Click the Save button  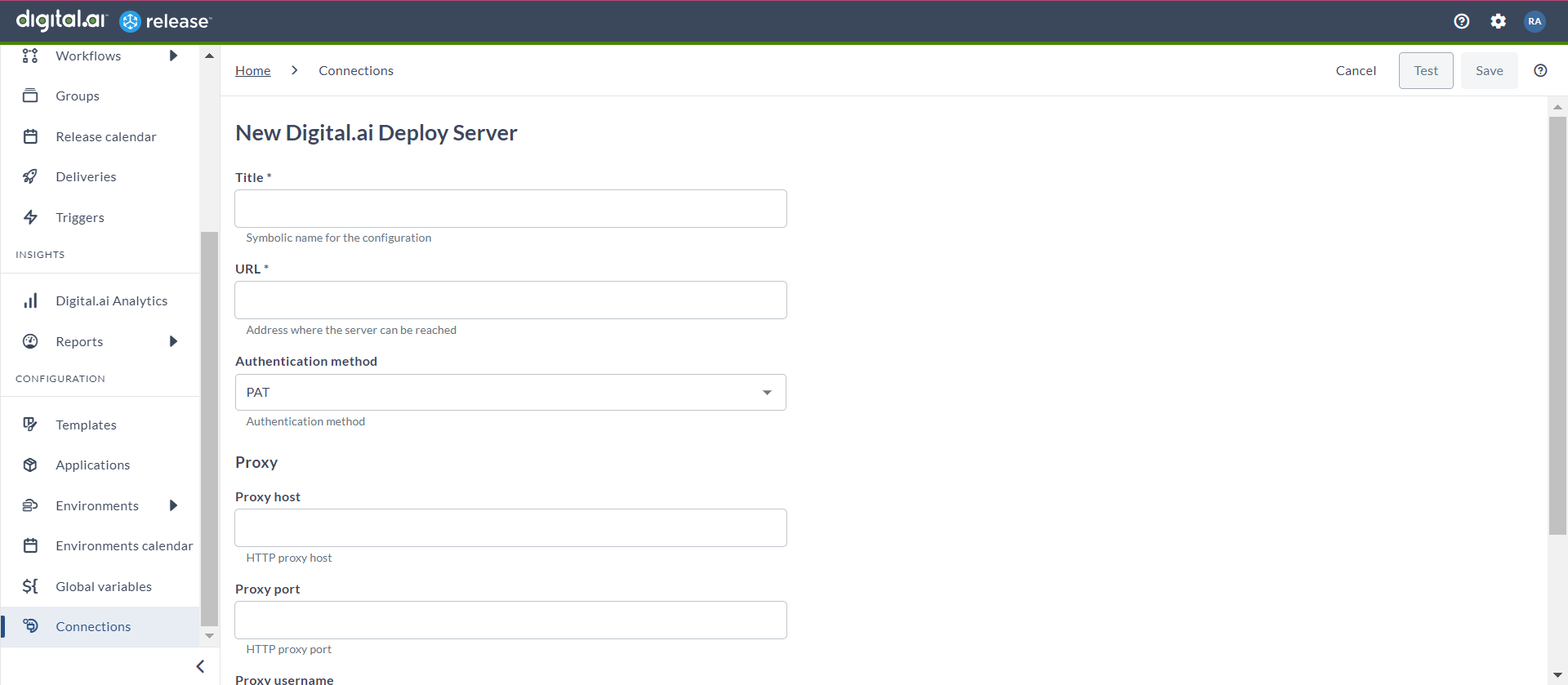1490,70
